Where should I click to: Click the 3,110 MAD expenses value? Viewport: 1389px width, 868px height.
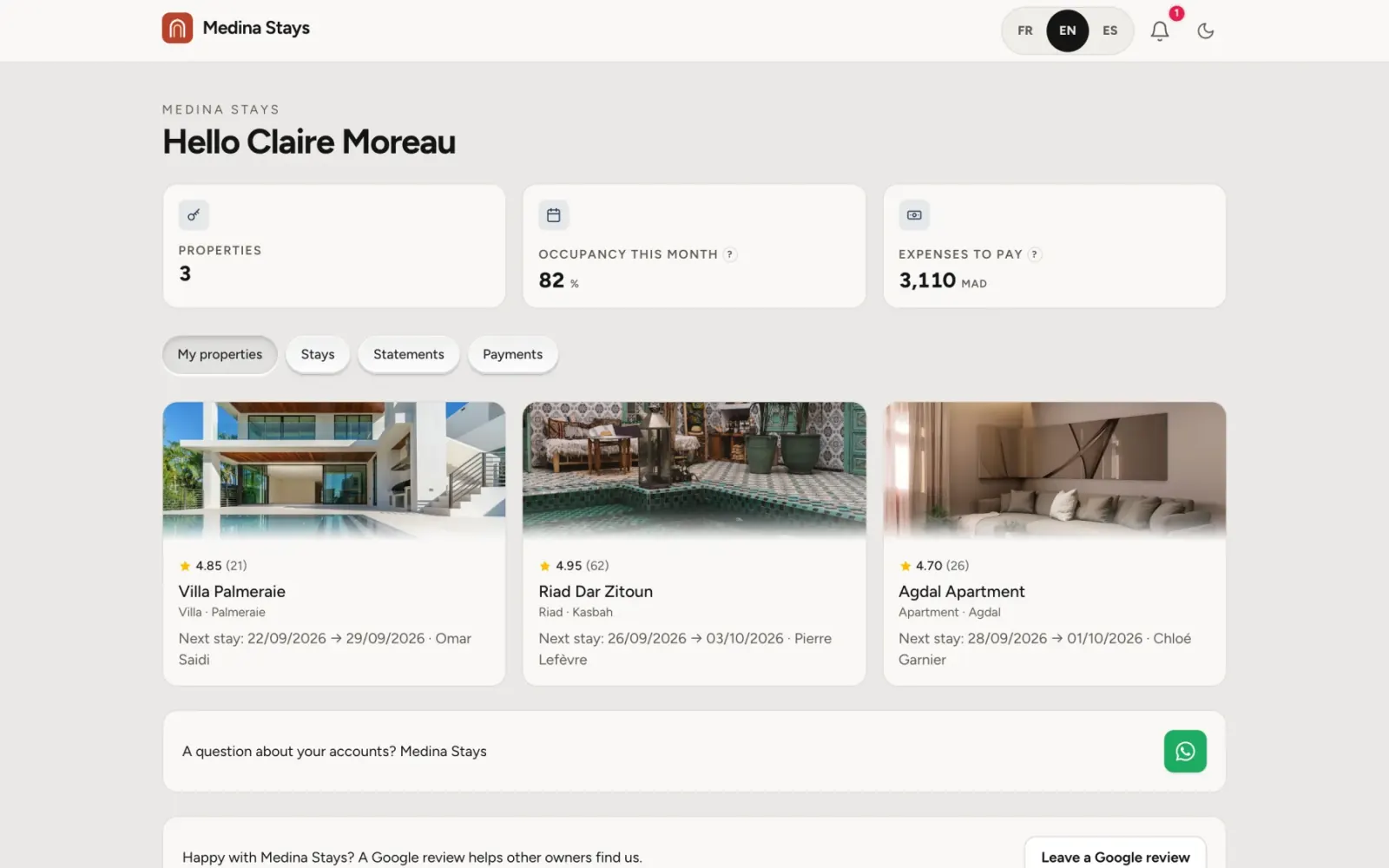(x=943, y=280)
